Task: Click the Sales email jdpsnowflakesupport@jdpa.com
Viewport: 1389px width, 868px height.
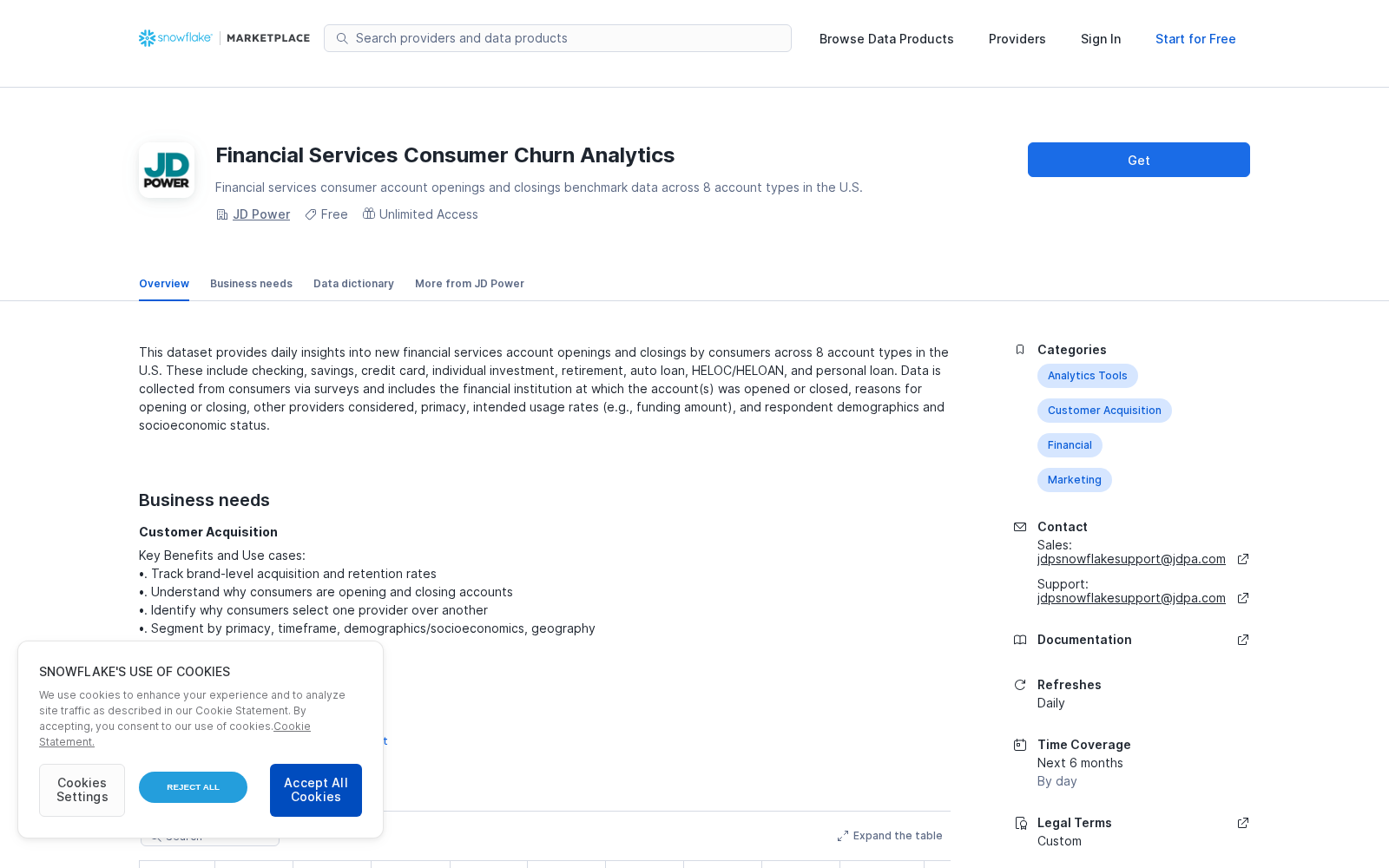Action: (x=1131, y=559)
